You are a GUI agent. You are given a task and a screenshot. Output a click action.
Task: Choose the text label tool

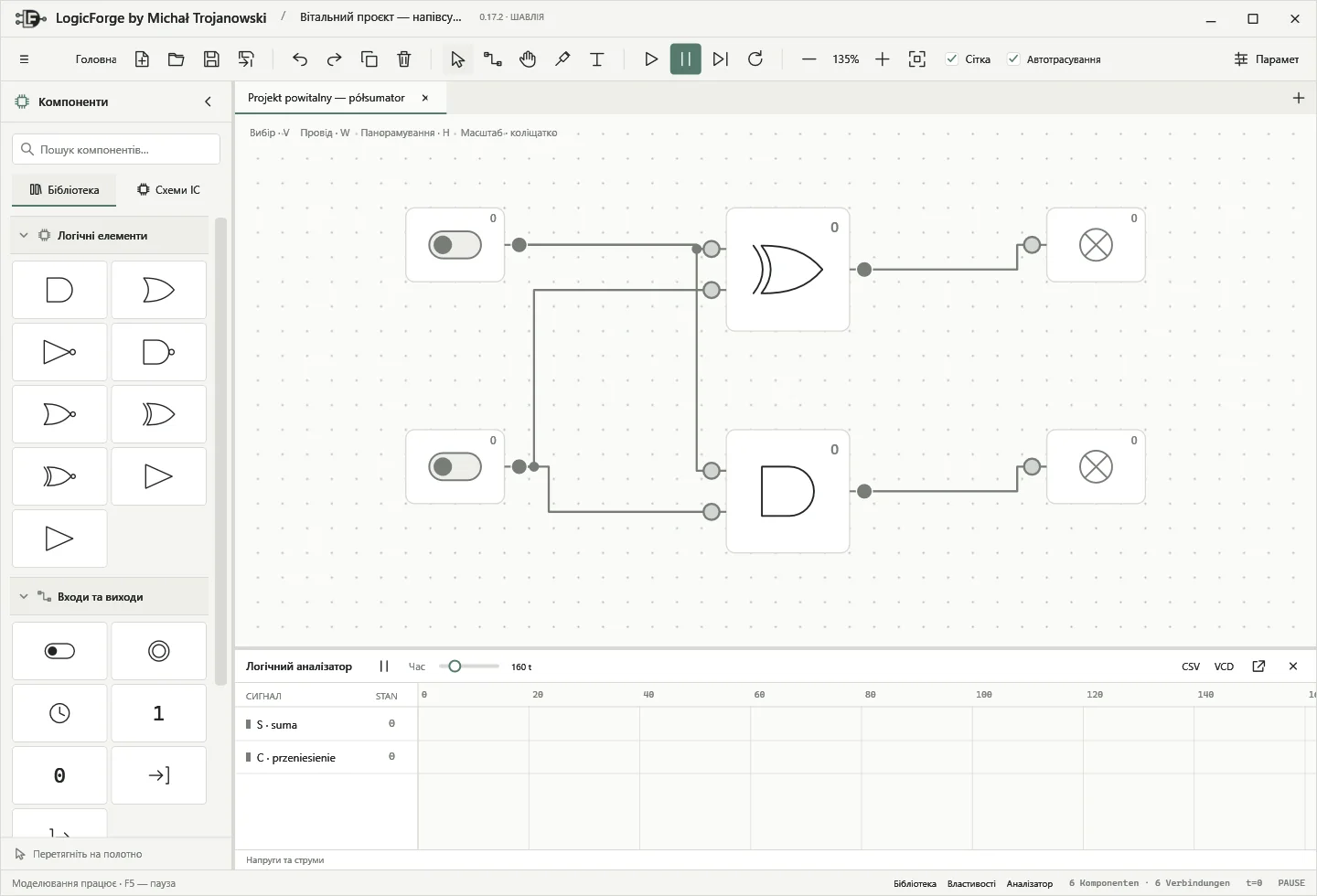[x=597, y=59]
